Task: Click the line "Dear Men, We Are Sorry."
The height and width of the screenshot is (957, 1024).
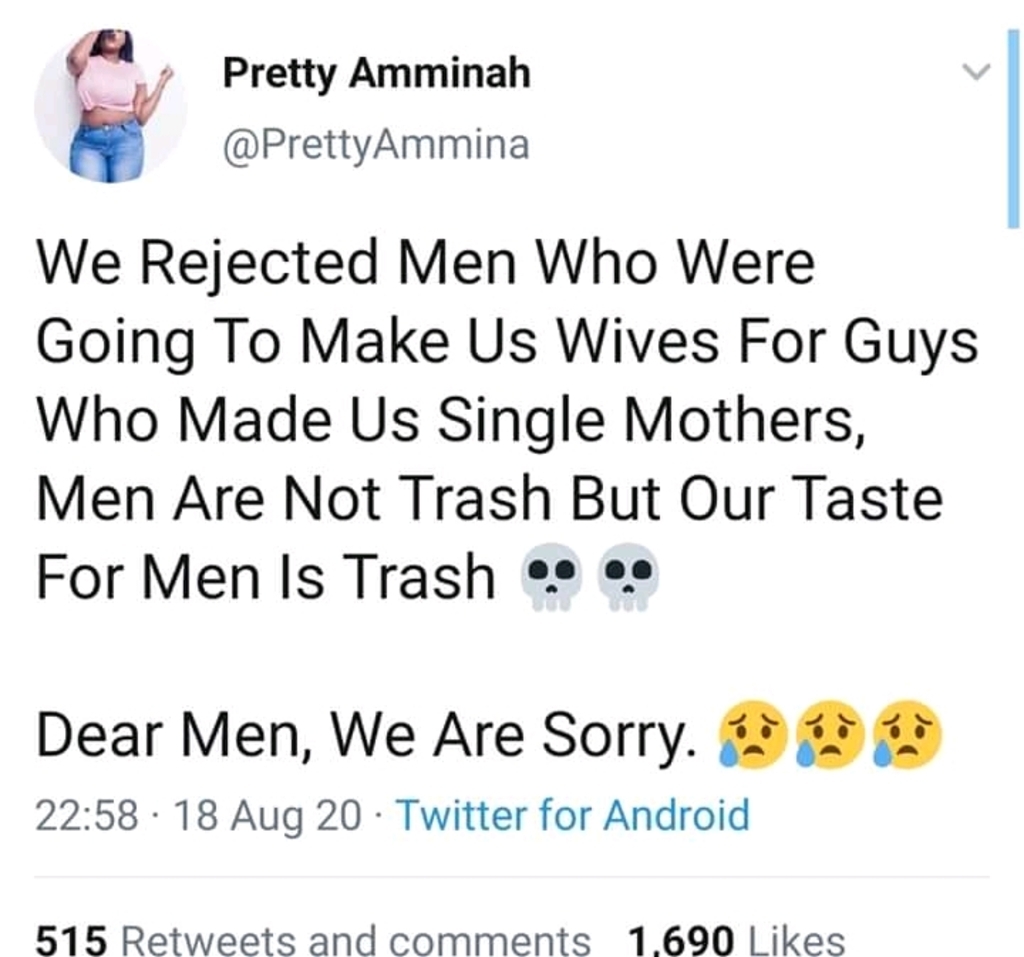Action: pyautogui.click(x=366, y=736)
